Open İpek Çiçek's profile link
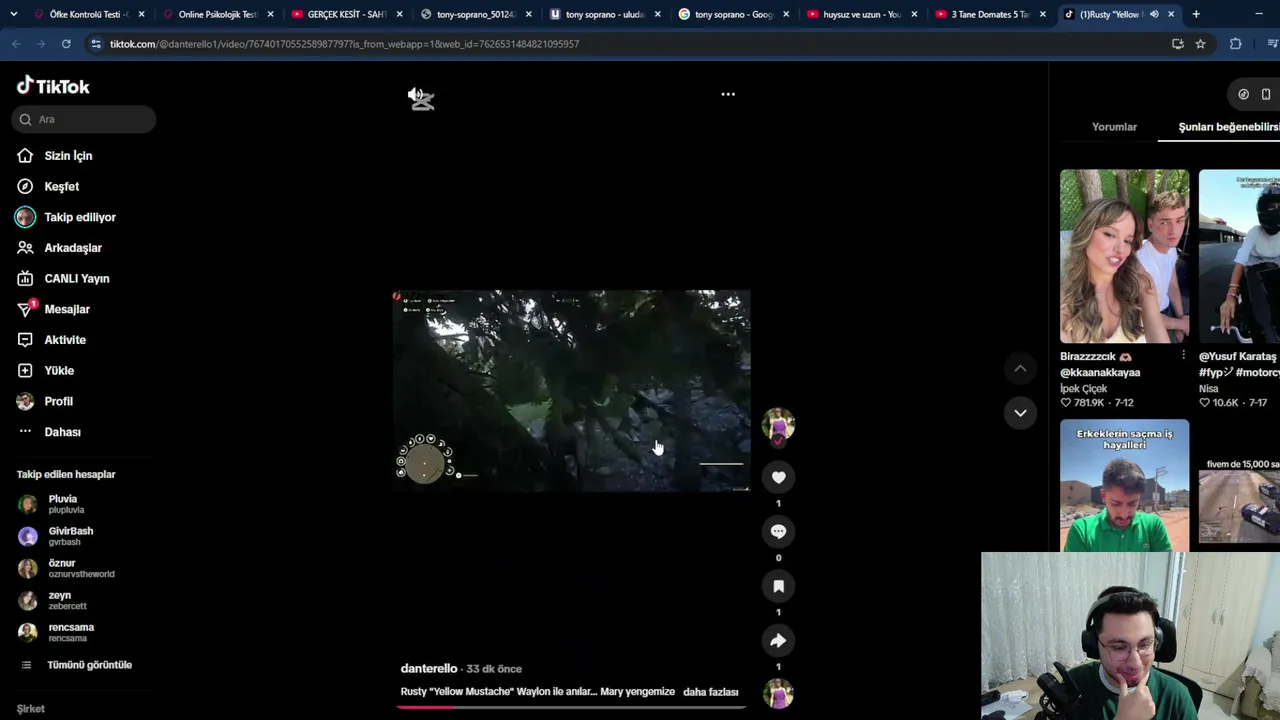This screenshot has width=1280, height=720. point(1084,389)
